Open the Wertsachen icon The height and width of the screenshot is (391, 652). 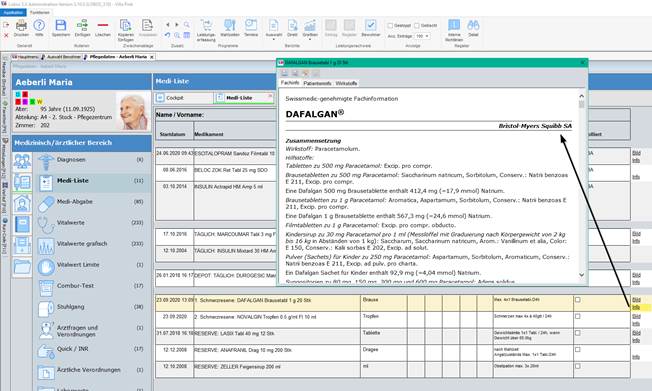tap(230, 25)
